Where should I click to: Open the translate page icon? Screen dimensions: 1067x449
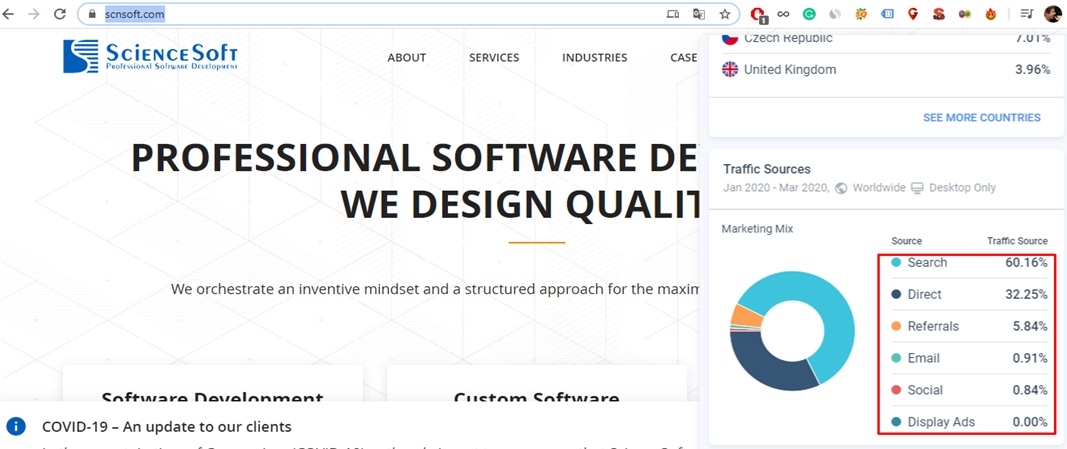(699, 14)
